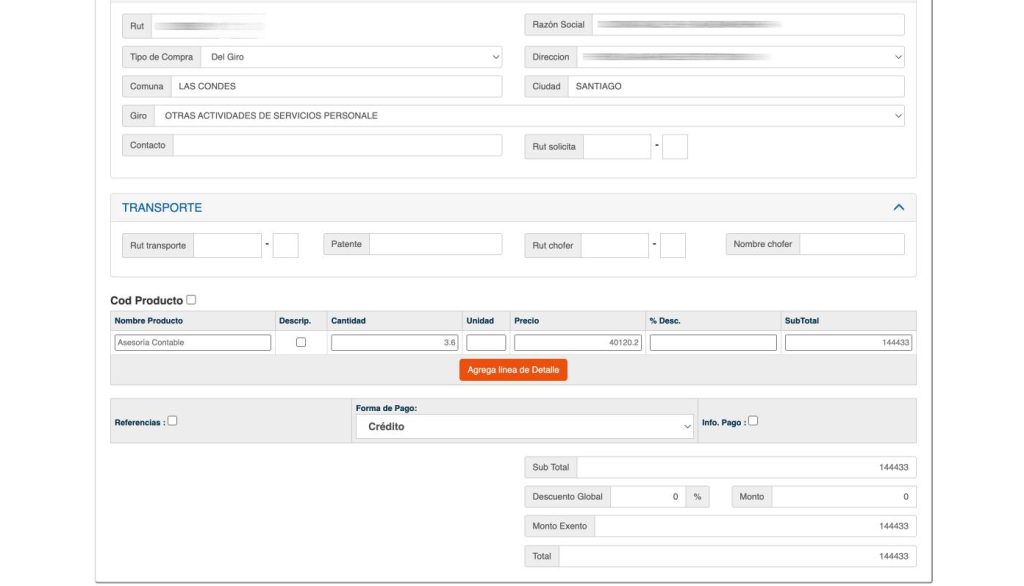Open the Direccion dropdown
Viewport: 1024px width, 586px height.
click(x=740, y=58)
